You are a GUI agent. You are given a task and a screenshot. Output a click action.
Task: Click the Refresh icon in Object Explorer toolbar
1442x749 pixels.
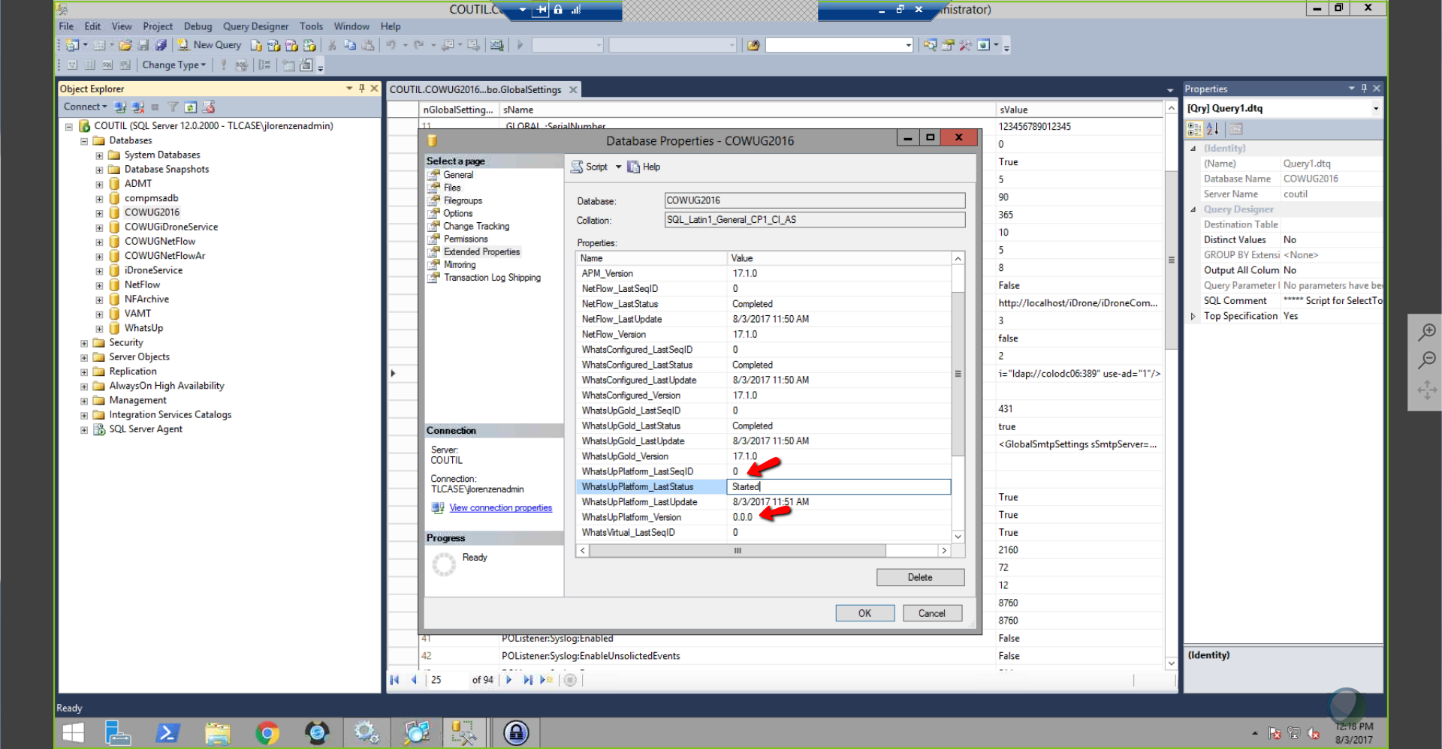190,107
